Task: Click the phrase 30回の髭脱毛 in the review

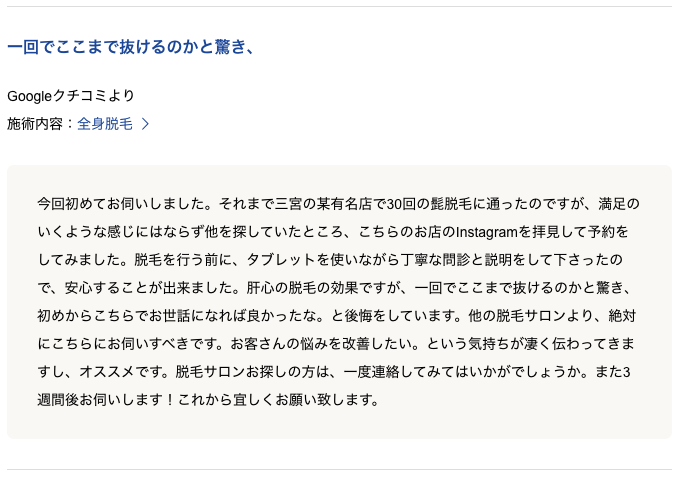Action: (429, 204)
